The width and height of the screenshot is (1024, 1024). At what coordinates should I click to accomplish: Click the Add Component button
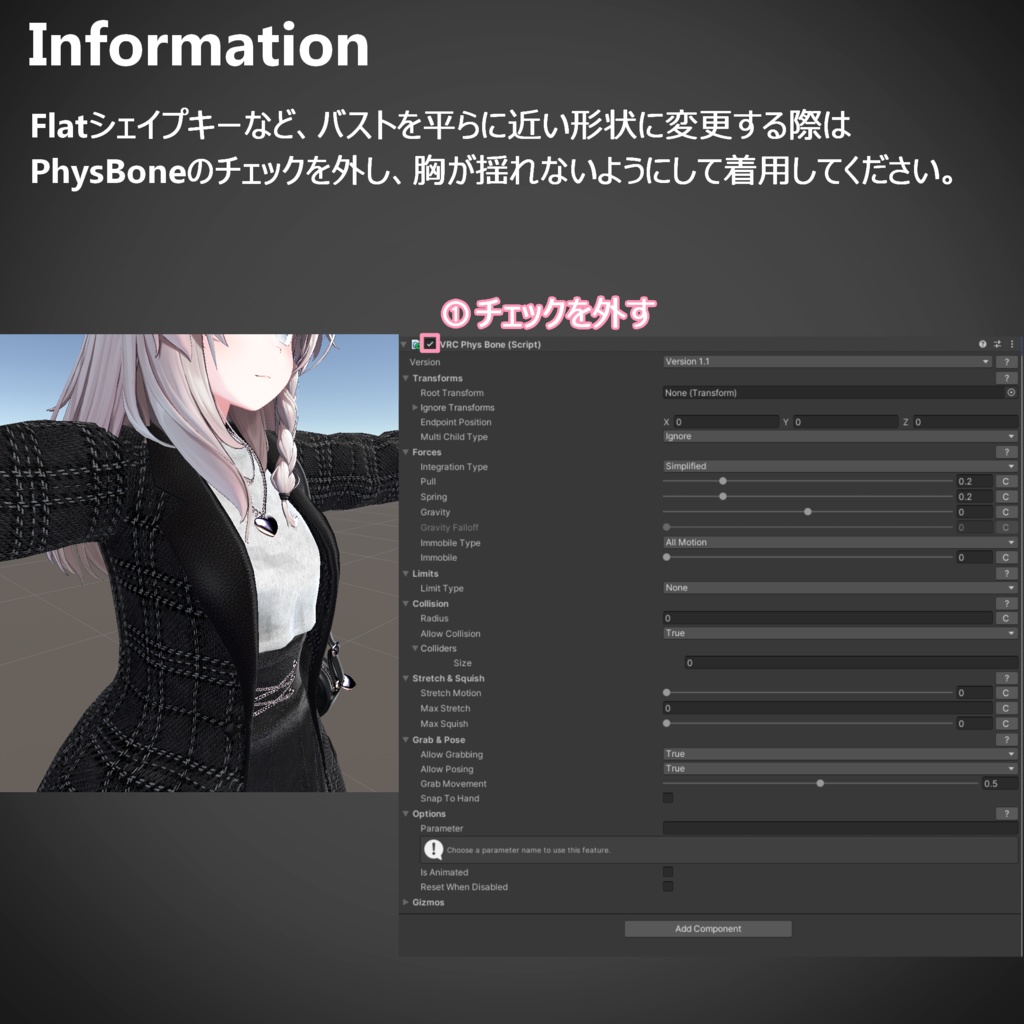pyautogui.click(x=708, y=929)
